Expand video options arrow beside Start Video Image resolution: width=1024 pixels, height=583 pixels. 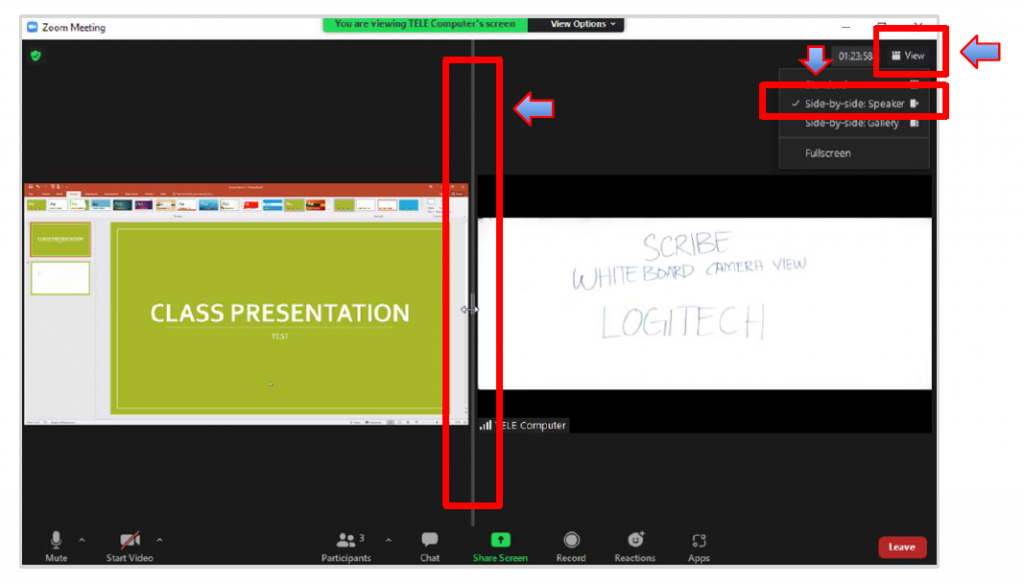click(x=159, y=540)
